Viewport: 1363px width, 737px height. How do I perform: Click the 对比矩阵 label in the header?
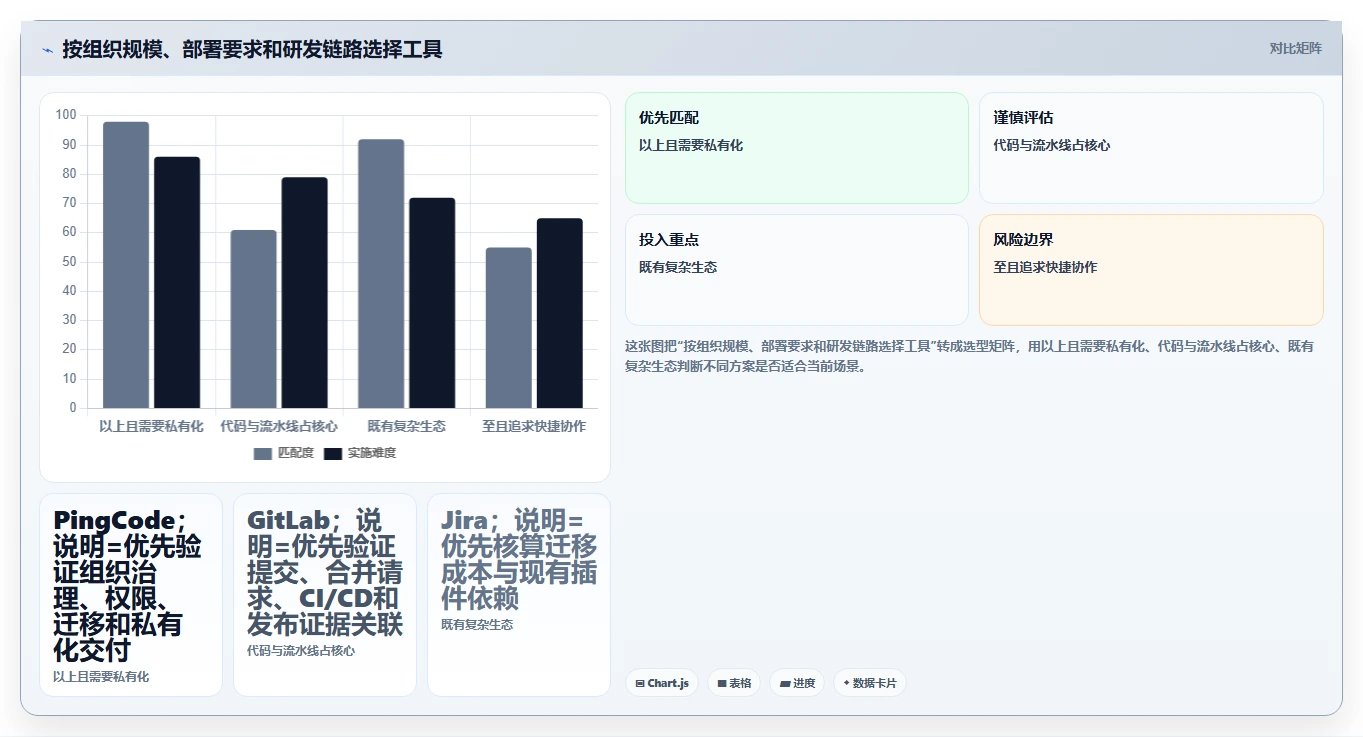(x=1295, y=48)
